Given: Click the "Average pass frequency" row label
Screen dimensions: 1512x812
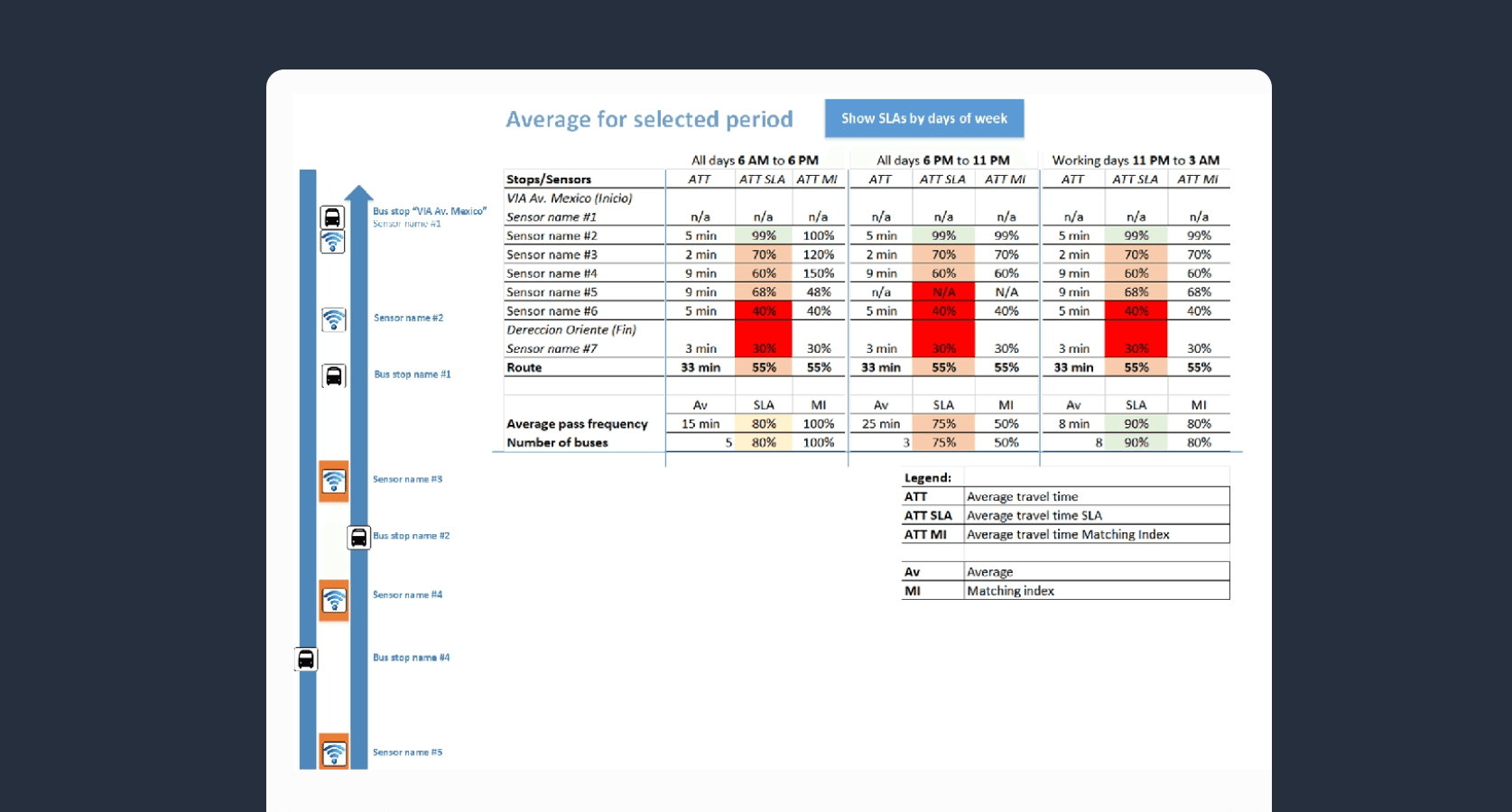Looking at the screenshot, I should (577, 424).
